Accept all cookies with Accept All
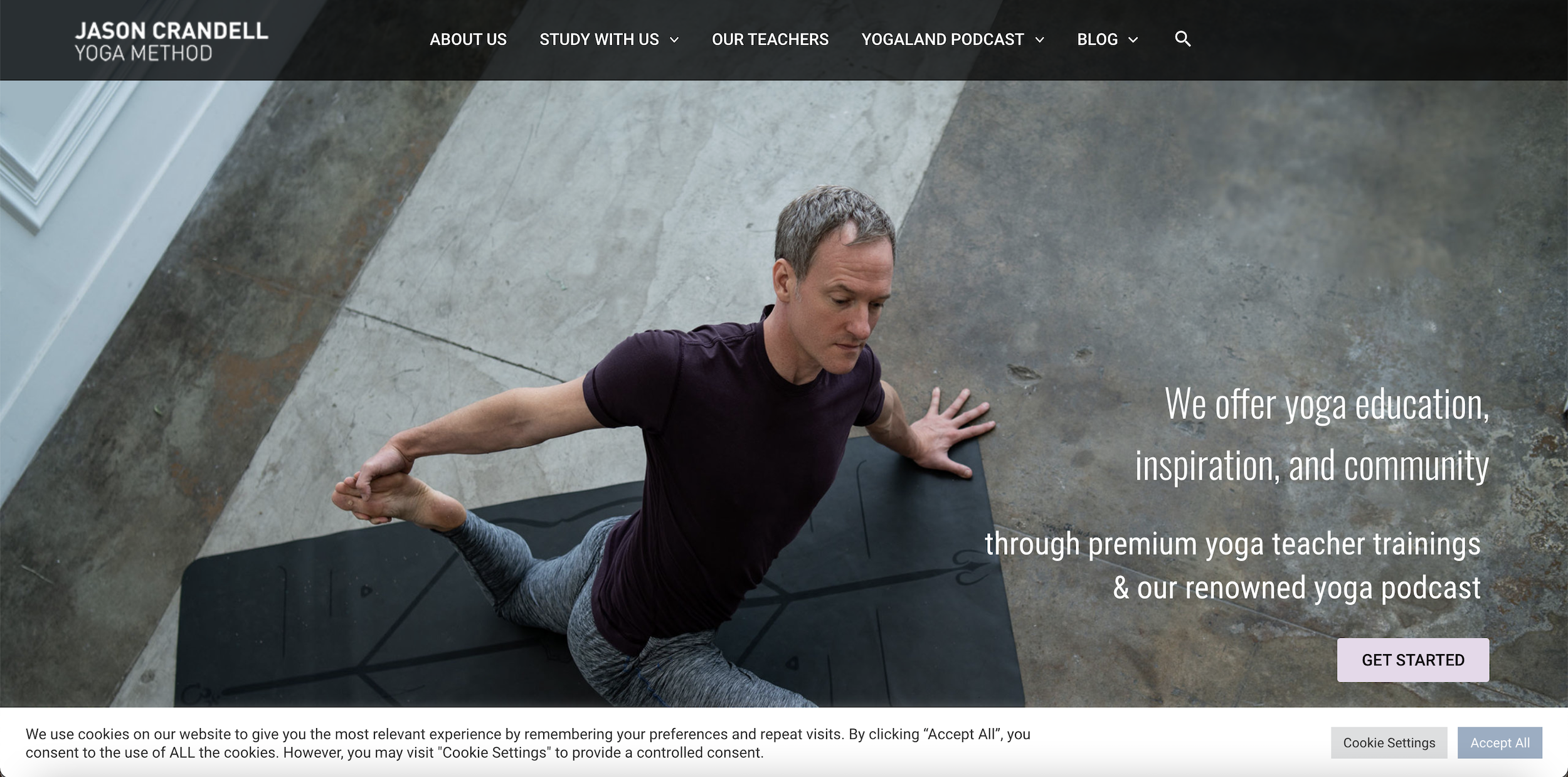1568x777 pixels. click(x=1500, y=743)
